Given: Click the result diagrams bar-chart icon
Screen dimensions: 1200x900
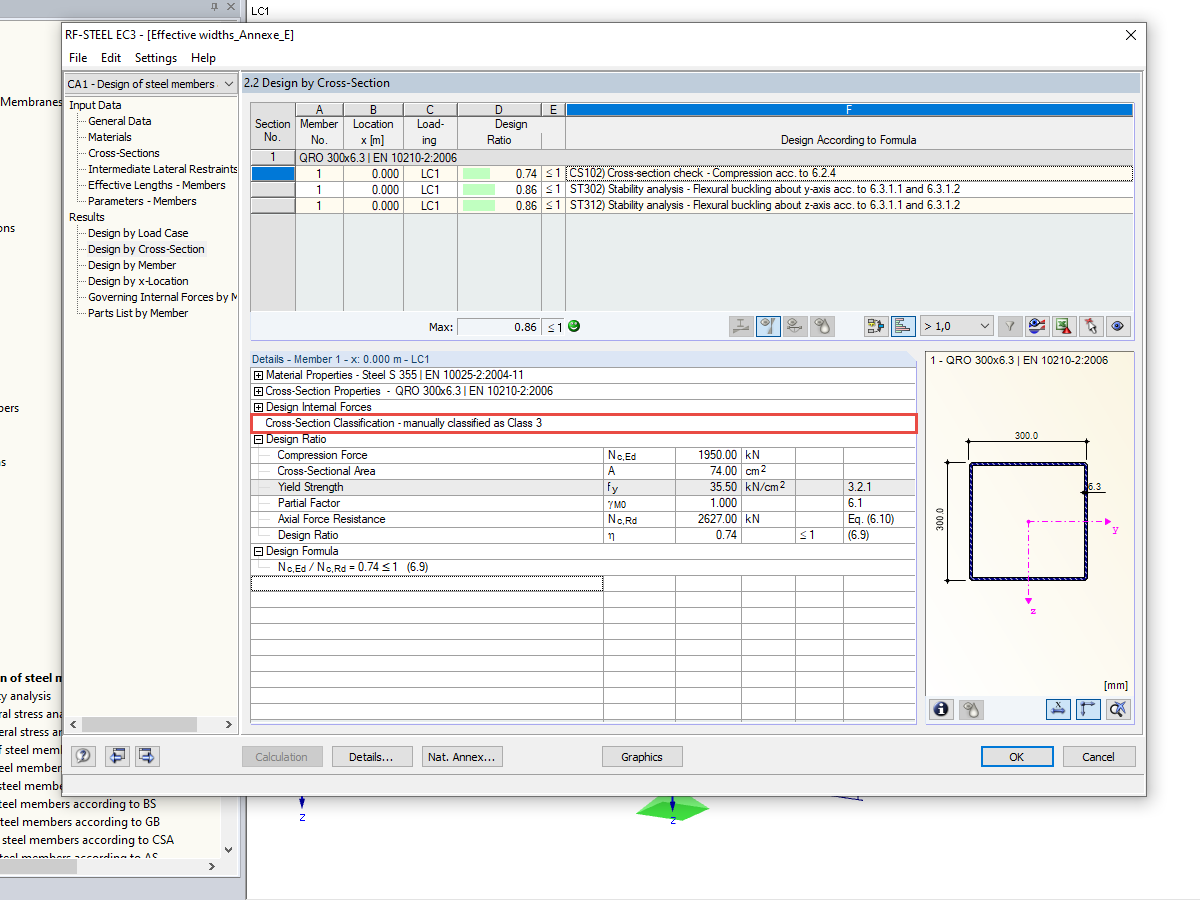Looking at the screenshot, I should [902, 326].
